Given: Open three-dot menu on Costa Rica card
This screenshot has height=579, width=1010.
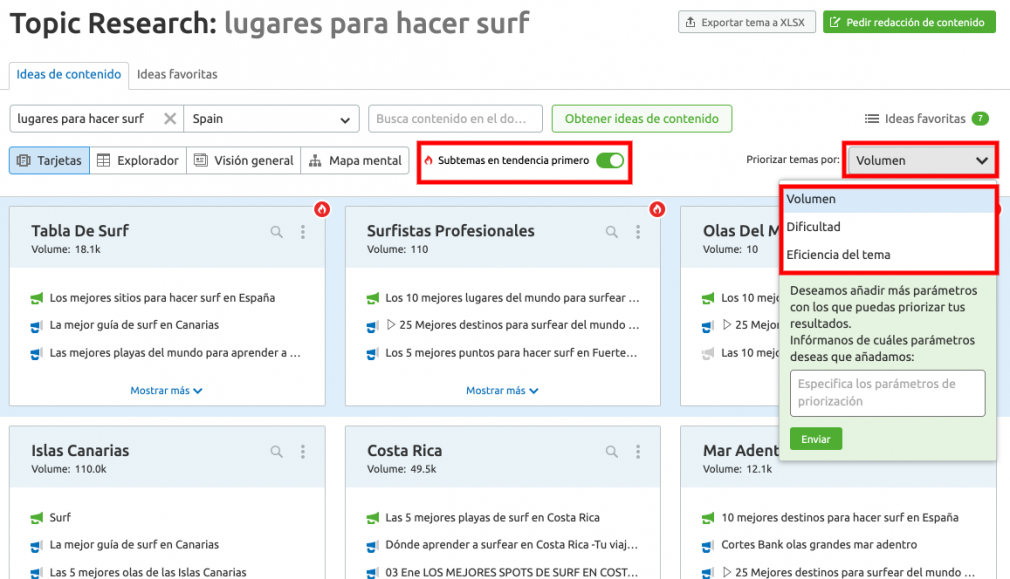Looking at the screenshot, I should pos(638,452).
